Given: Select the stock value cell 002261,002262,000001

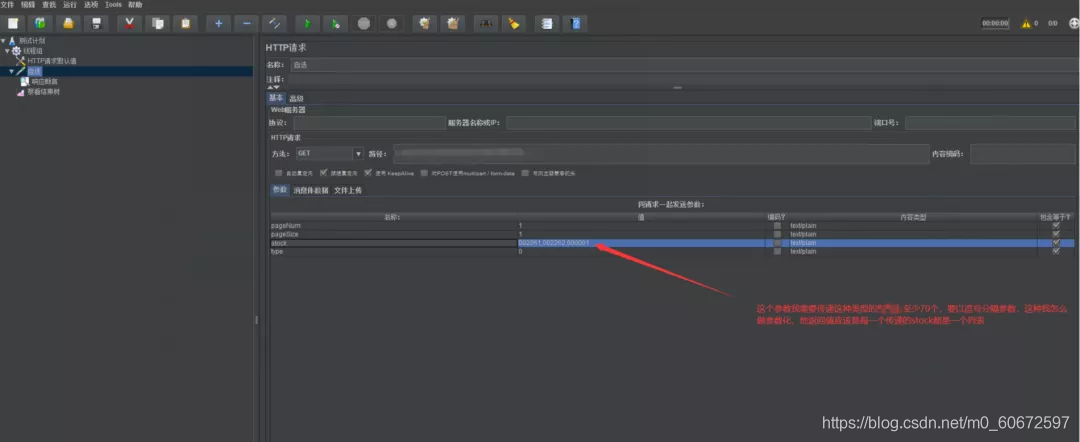Looking at the screenshot, I should 641,243.
